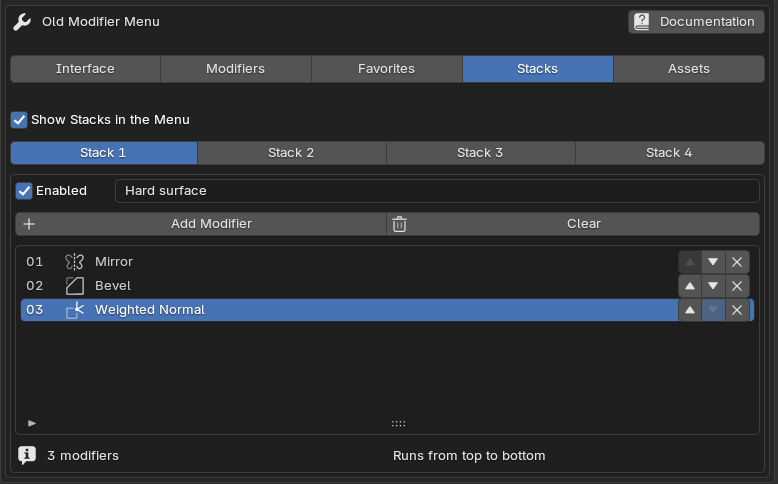This screenshot has height=484, width=778.
Task: Click the Add Modifier button
Action: (x=201, y=224)
